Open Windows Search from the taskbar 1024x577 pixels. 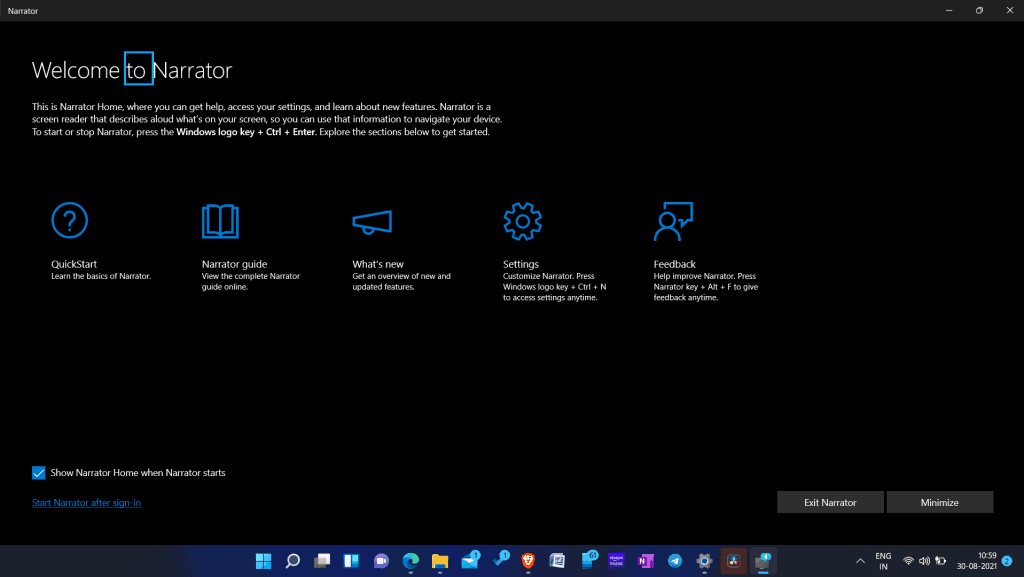291,561
